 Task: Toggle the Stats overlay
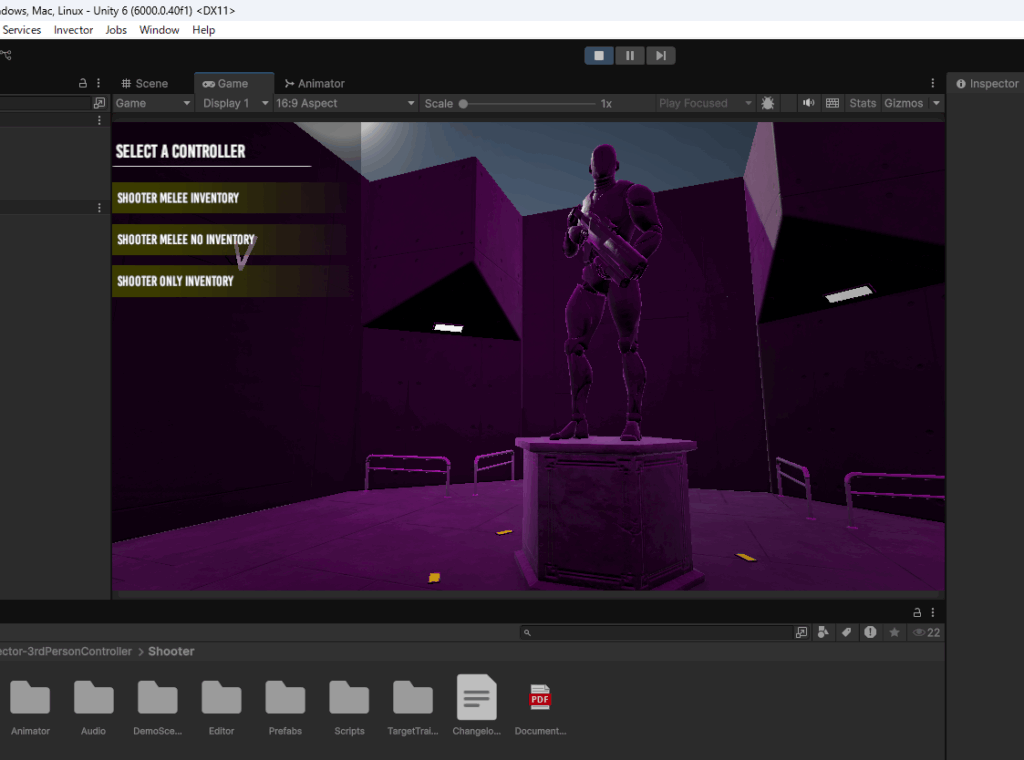[x=862, y=103]
